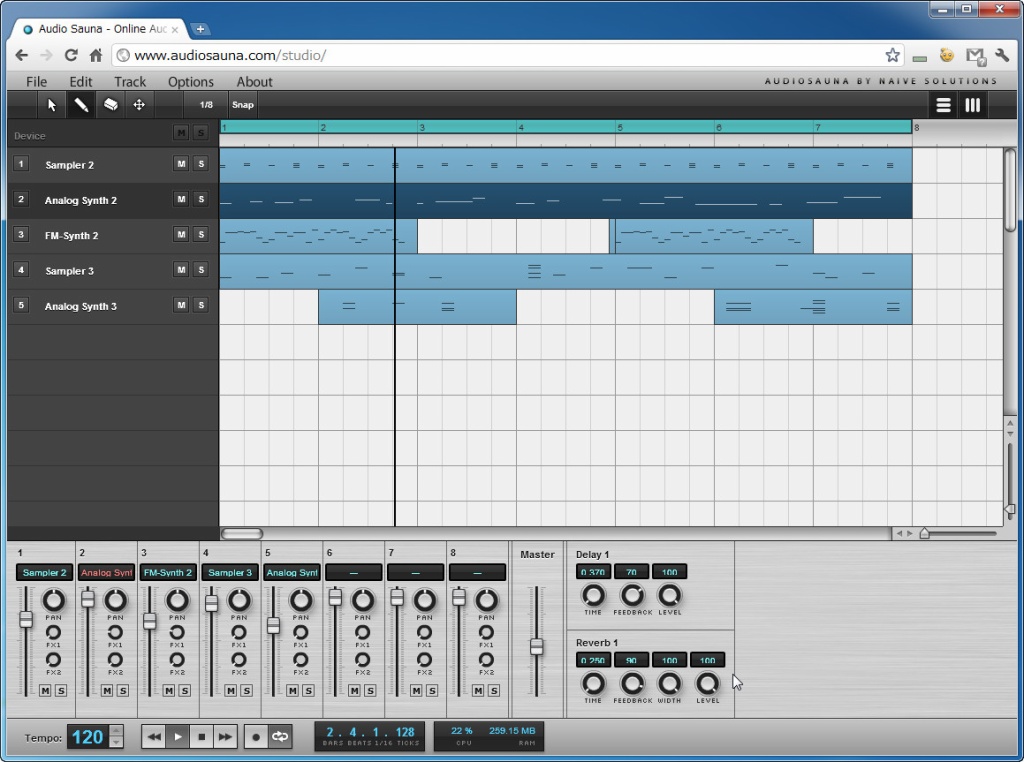Open the About menu
Screen dimensions: 1024x762
pos(254,82)
